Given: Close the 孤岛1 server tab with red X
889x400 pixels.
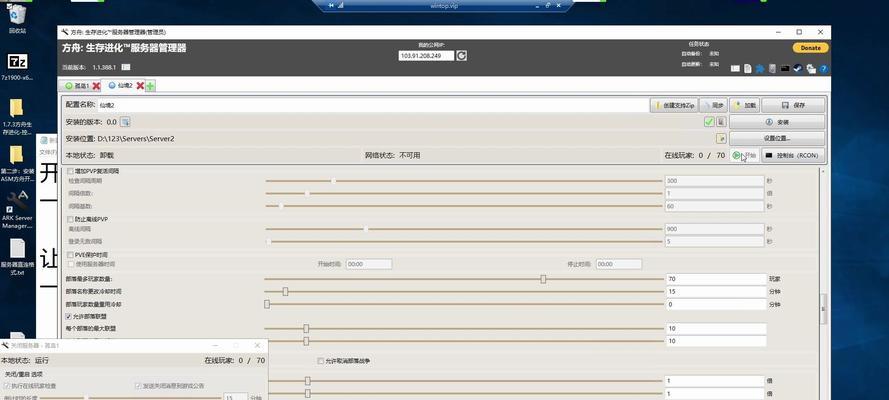Looking at the screenshot, I should [96, 86].
